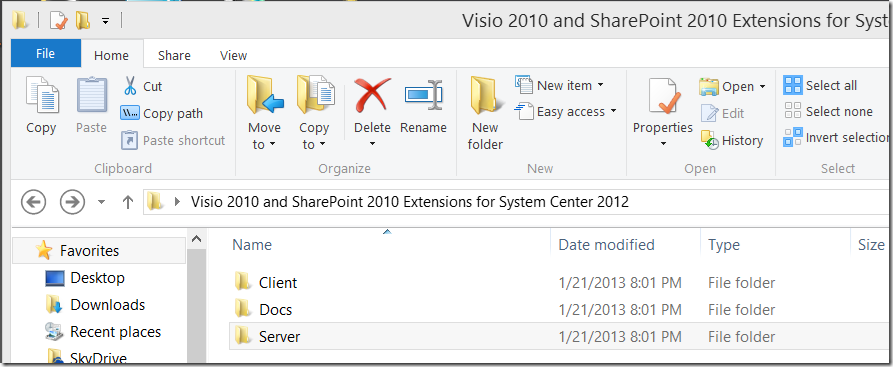Click Invert selection in the Select group

pyautogui.click(x=837, y=137)
